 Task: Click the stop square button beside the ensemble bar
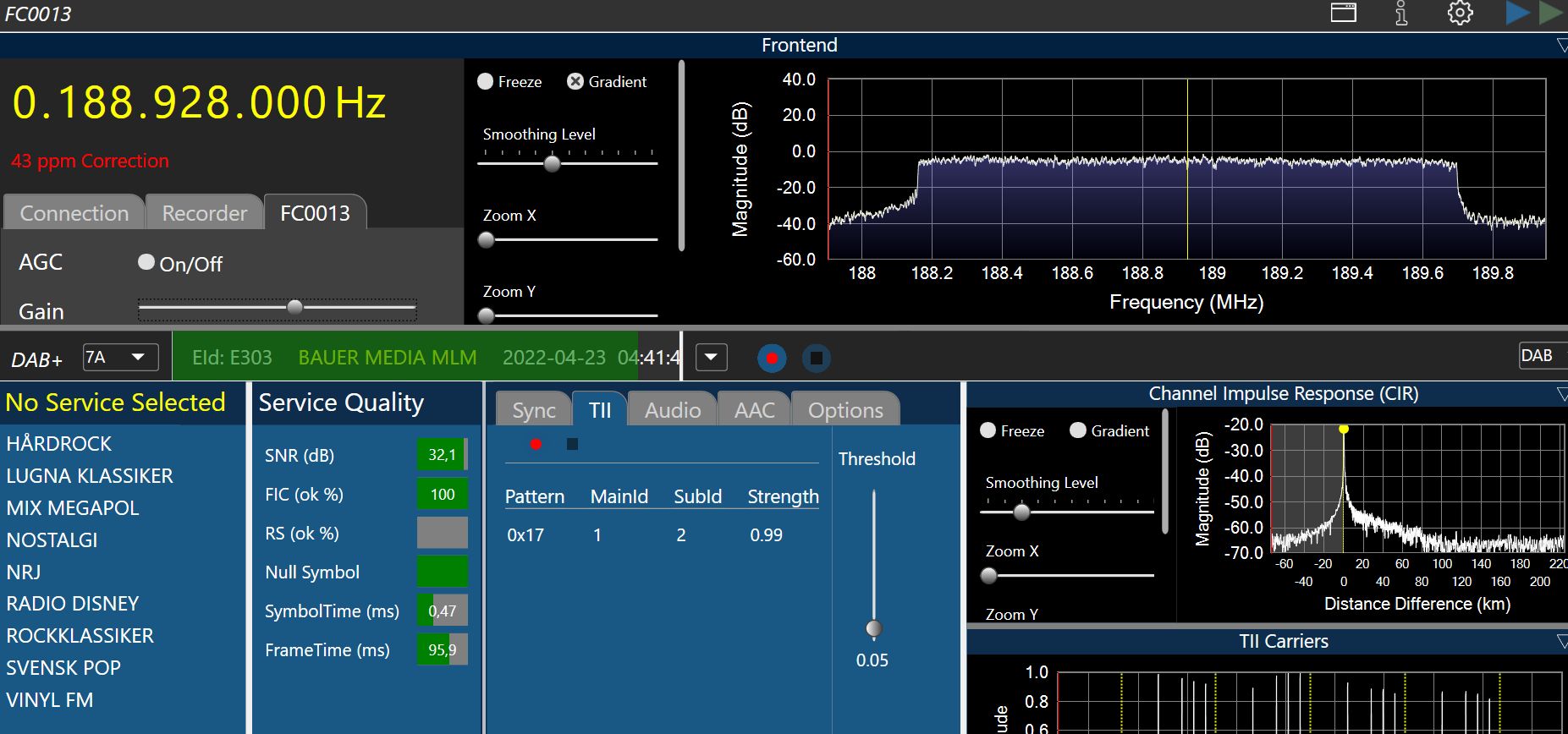(816, 358)
